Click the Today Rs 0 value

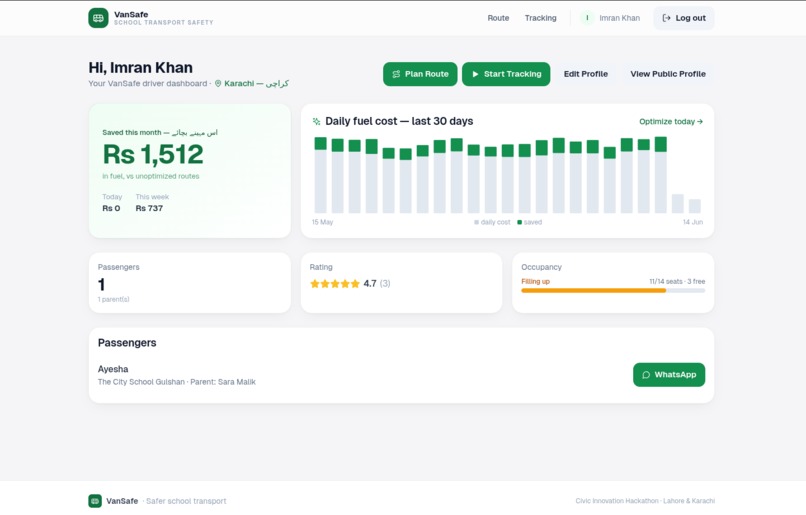coord(111,208)
